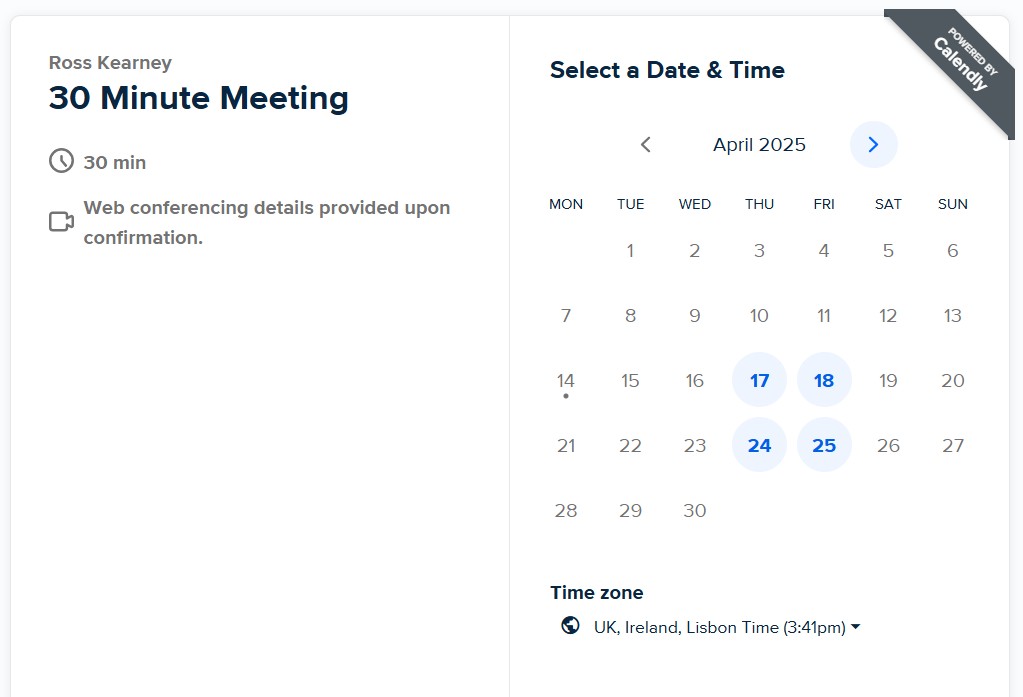1023x697 pixels.
Task: Click the video camera conferencing icon
Action: [x=62, y=221]
